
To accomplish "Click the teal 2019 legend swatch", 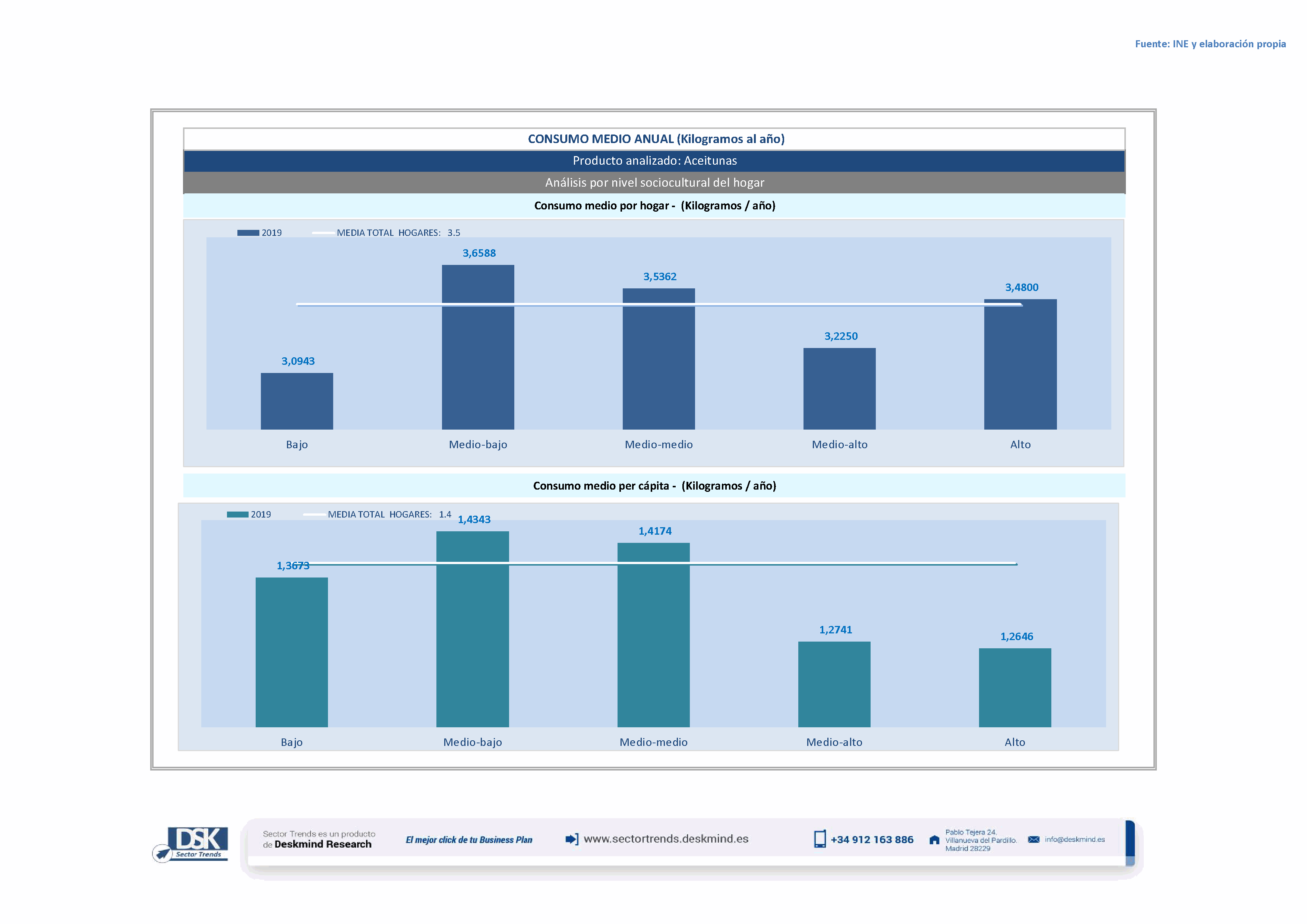I will 237,514.
